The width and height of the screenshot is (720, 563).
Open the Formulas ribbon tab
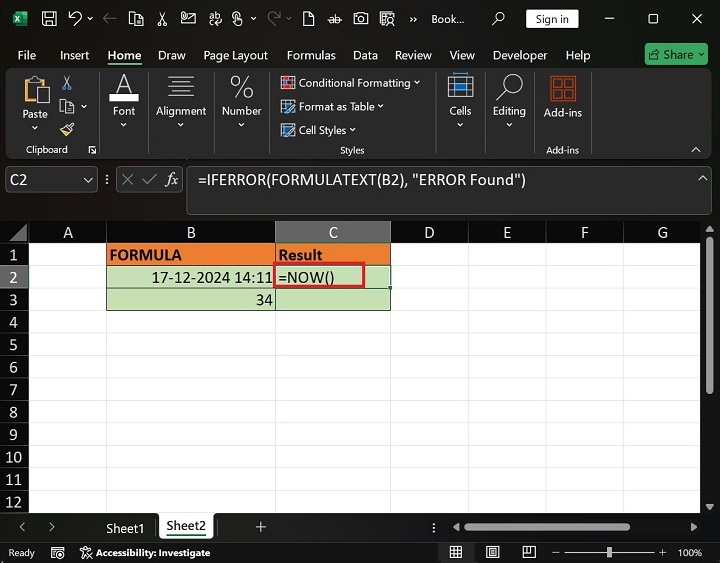[x=310, y=55]
